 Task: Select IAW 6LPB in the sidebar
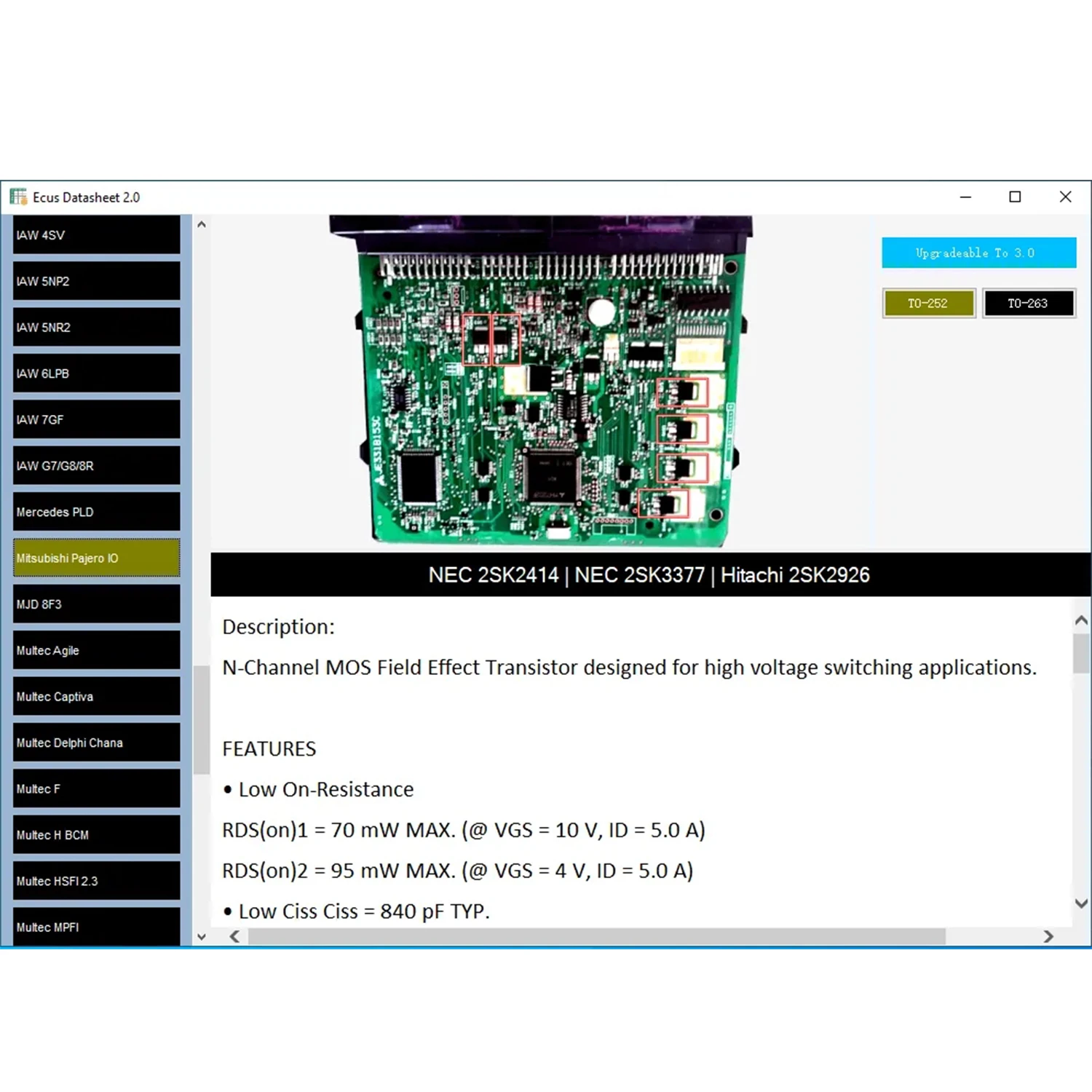point(96,373)
